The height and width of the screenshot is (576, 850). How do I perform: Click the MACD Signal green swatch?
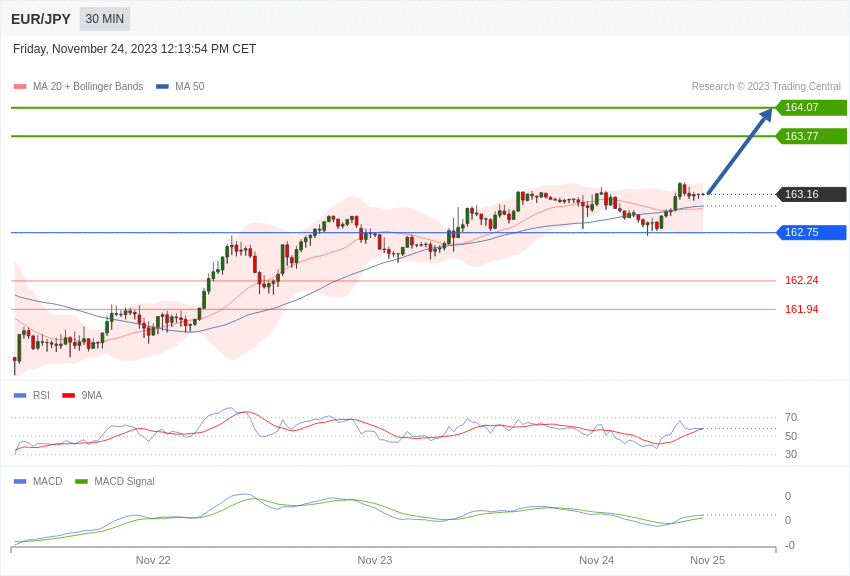tap(81, 481)
